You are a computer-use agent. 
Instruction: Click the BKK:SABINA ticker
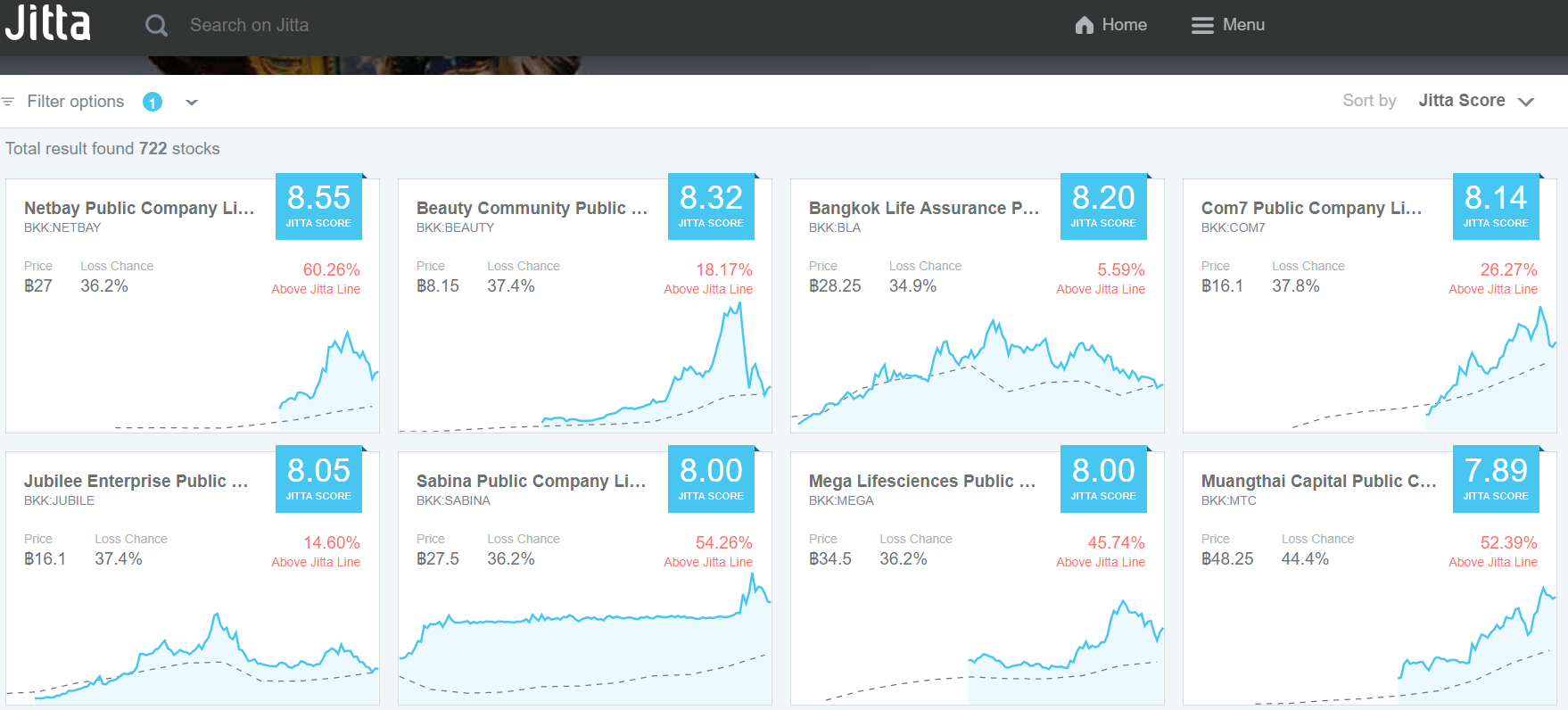(453, 500)
